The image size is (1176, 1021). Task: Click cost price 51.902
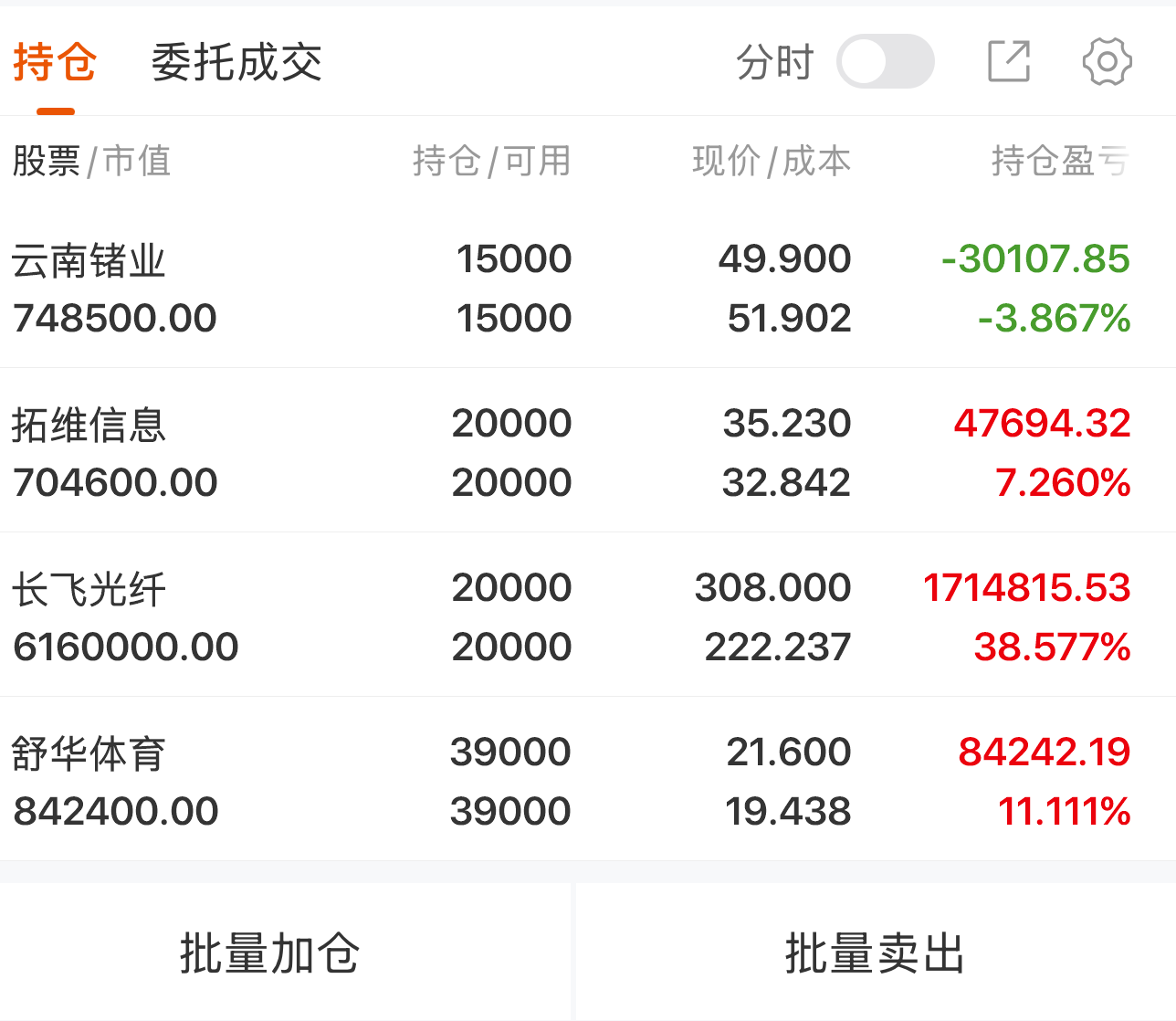(790, 319)
